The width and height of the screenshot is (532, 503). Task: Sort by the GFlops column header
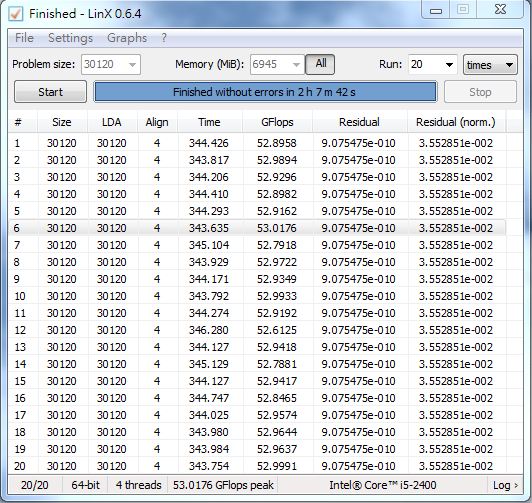[x=277, y=122]
